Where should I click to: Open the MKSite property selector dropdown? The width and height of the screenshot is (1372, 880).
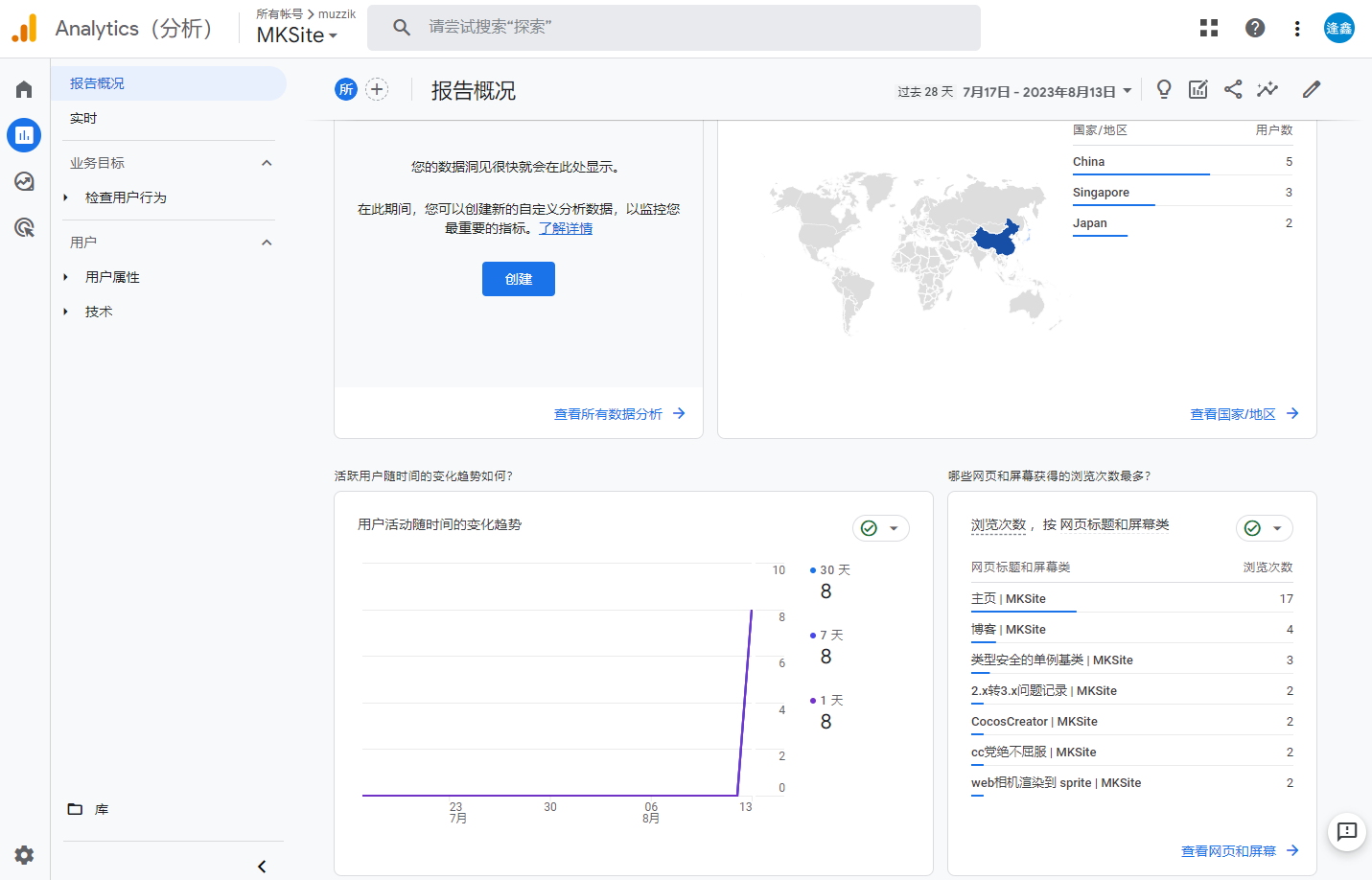click(x=297, y=35)
